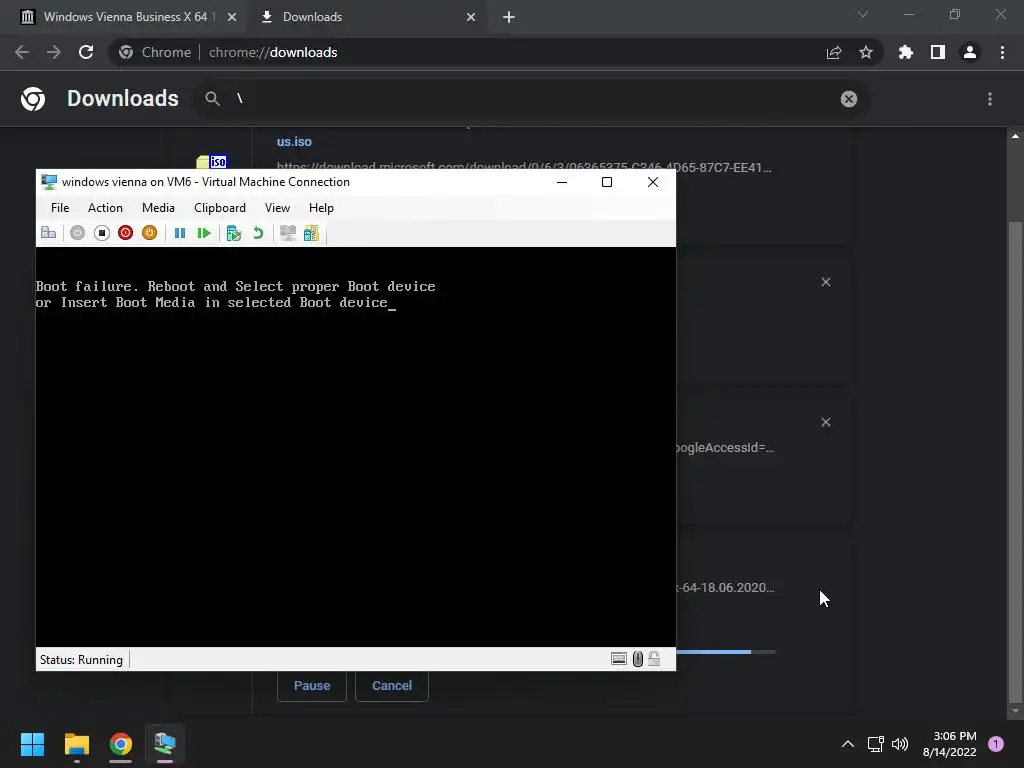1024x768 pixels.
Task: Open the notification badge in taskbar
Action: pyautogui.click(x=996, y=744)
